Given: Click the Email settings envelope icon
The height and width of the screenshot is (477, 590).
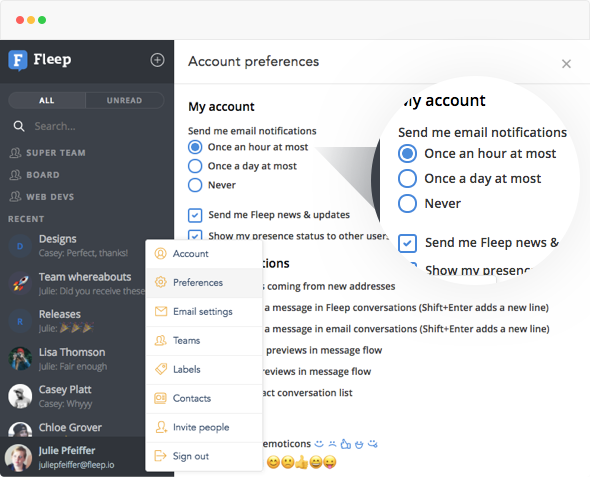Looking at the screenshot, I should coord(161,311).
